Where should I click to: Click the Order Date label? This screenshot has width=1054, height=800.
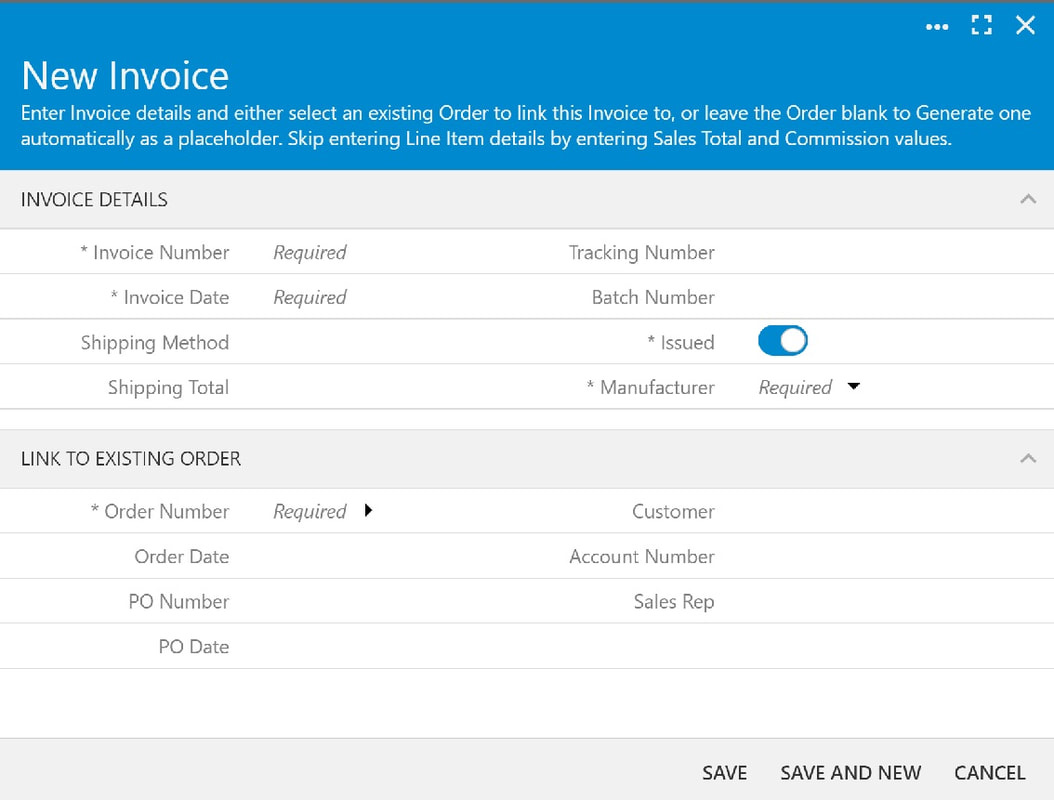coord(181,557)
